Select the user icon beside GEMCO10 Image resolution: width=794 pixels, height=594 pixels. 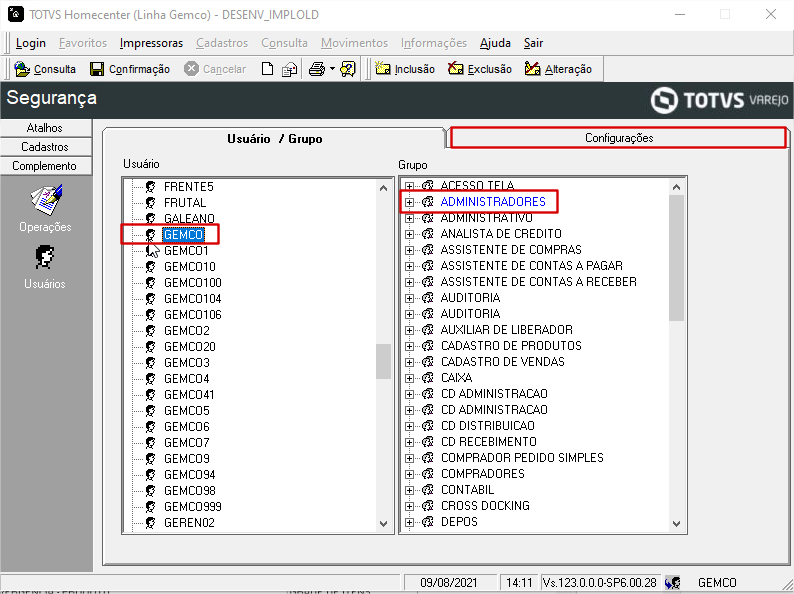coord(150,267)
